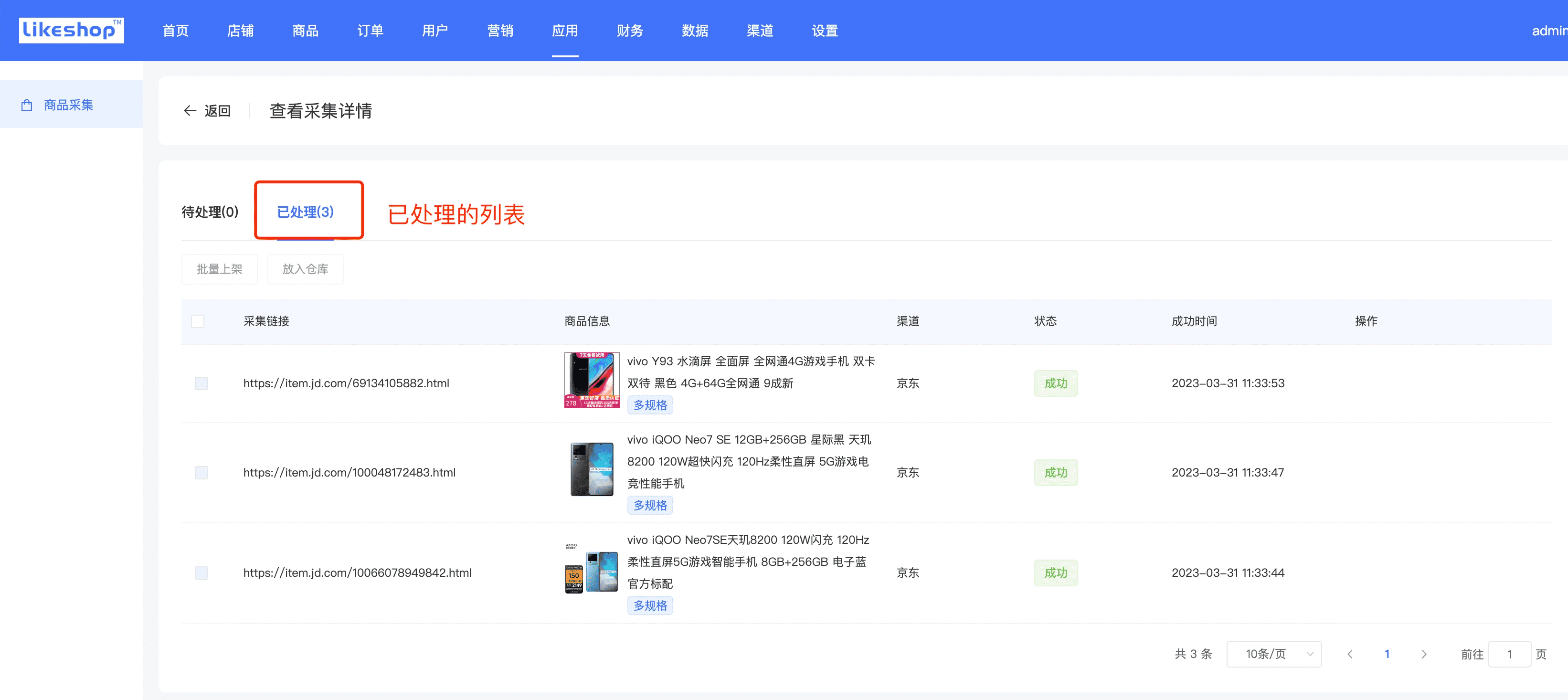Image resolution: width=1568 pixels, height=700 pixels.
Task: Switch to the 待处理(0) tab
Action: pos(210,212)
